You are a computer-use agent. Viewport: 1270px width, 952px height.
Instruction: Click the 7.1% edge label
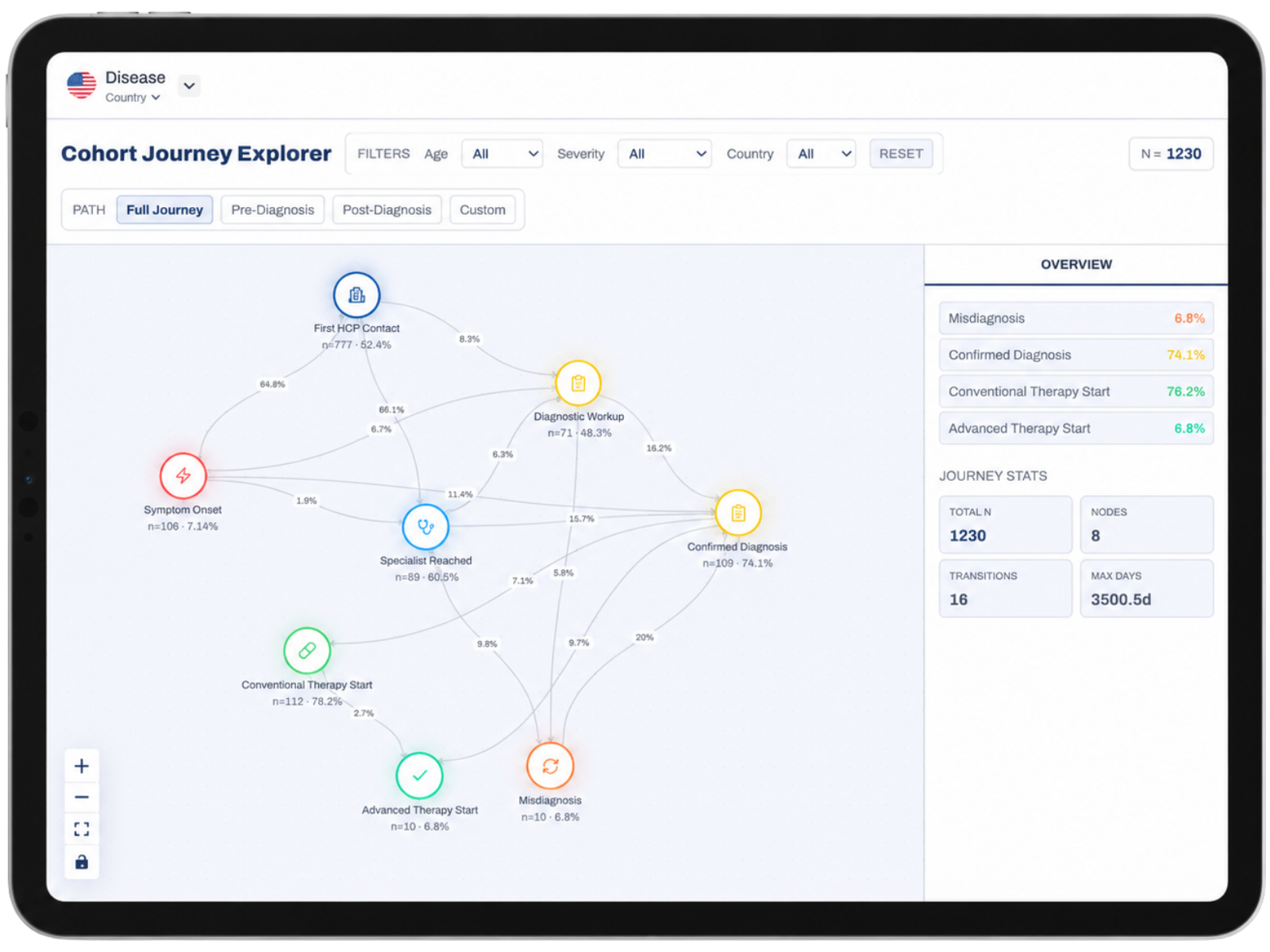coord(522,581)
